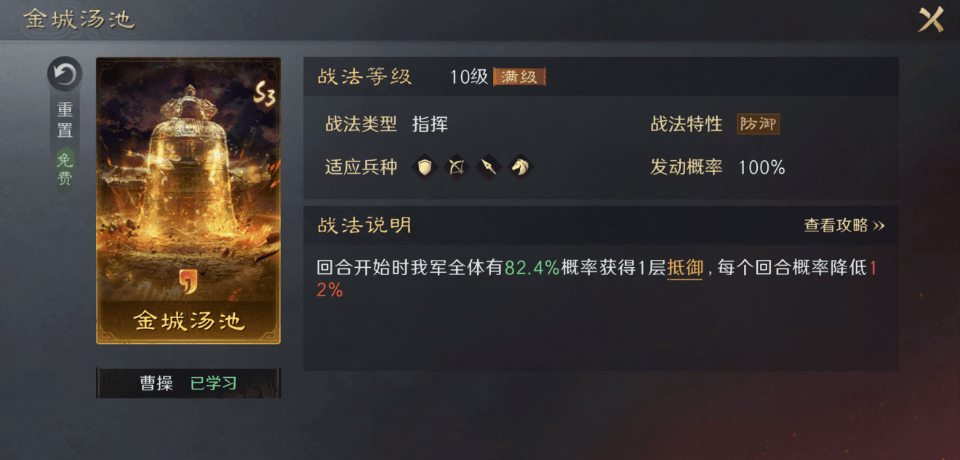
Task: Click the 82.4% probability value
Action: tap(532, 268)
